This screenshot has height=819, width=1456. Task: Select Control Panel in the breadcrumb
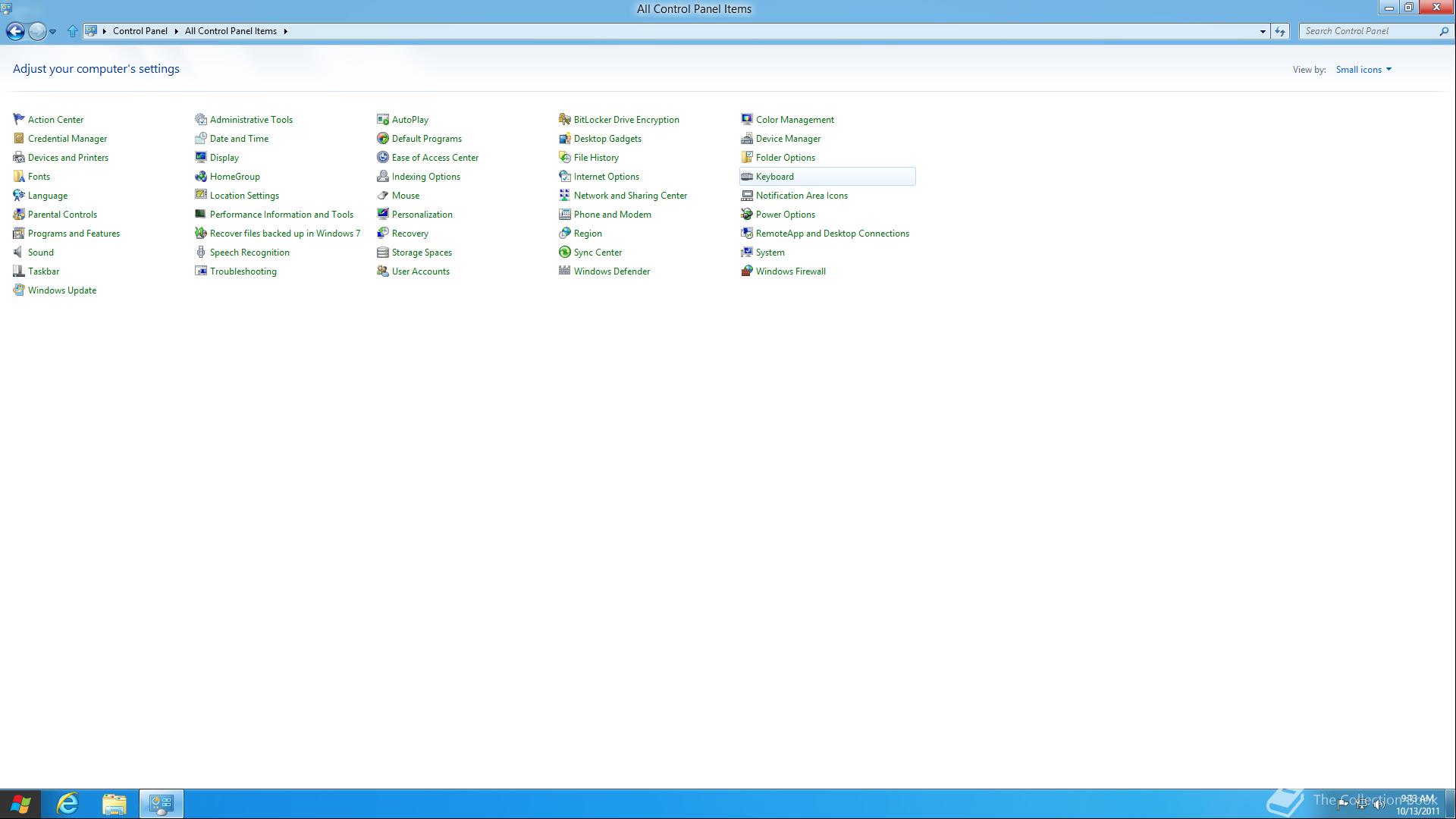pos(140,31)
